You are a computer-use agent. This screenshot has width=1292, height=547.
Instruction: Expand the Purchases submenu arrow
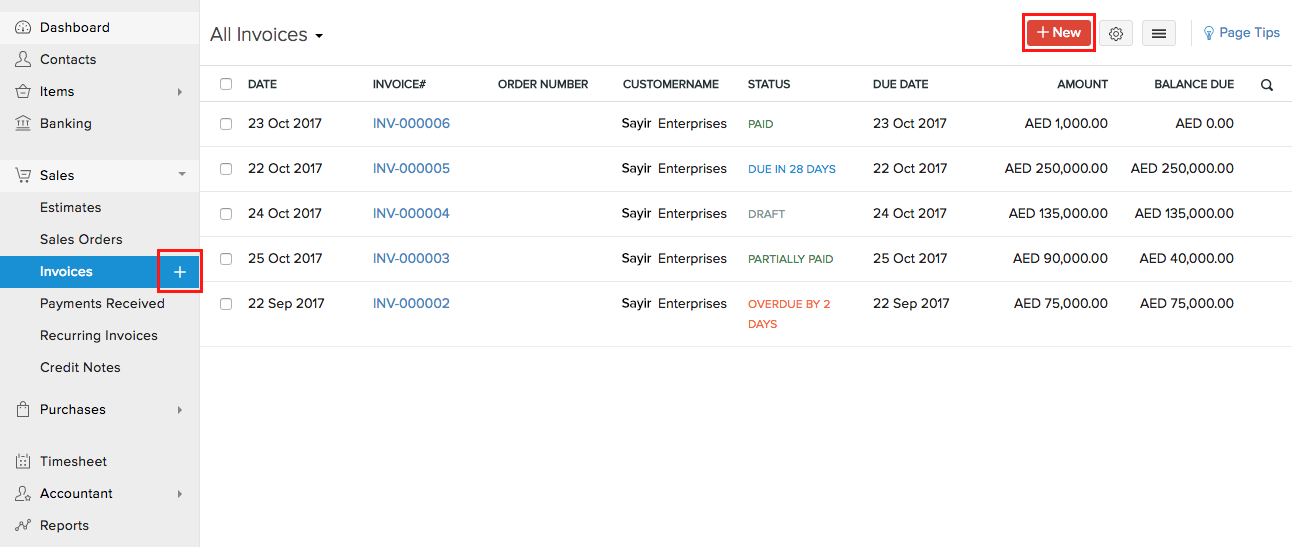[180, 410]
